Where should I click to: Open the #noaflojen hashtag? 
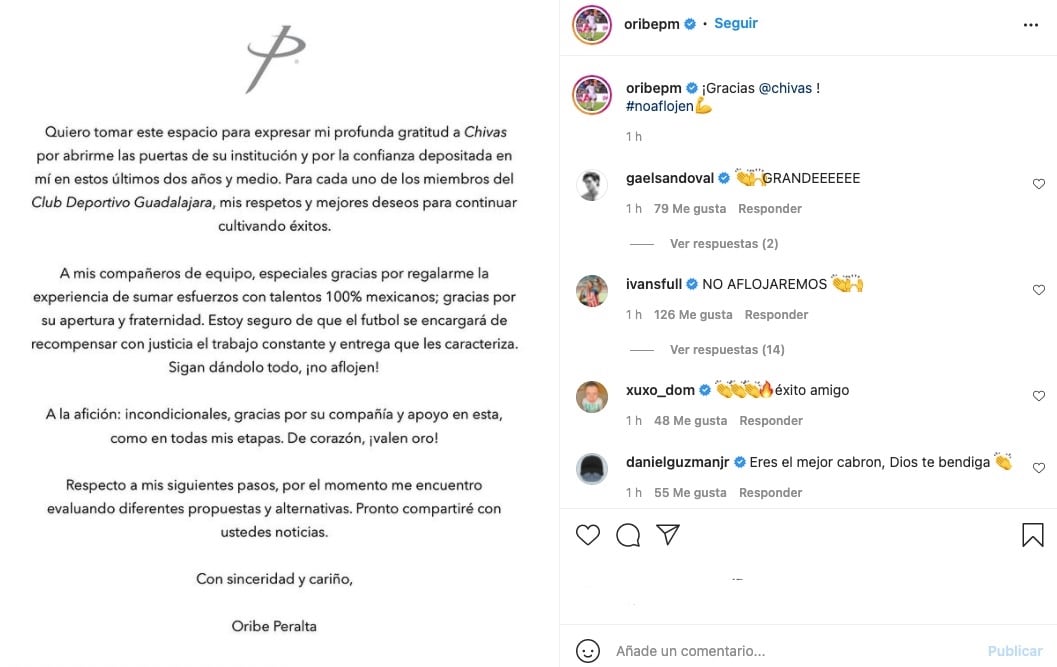659,106
